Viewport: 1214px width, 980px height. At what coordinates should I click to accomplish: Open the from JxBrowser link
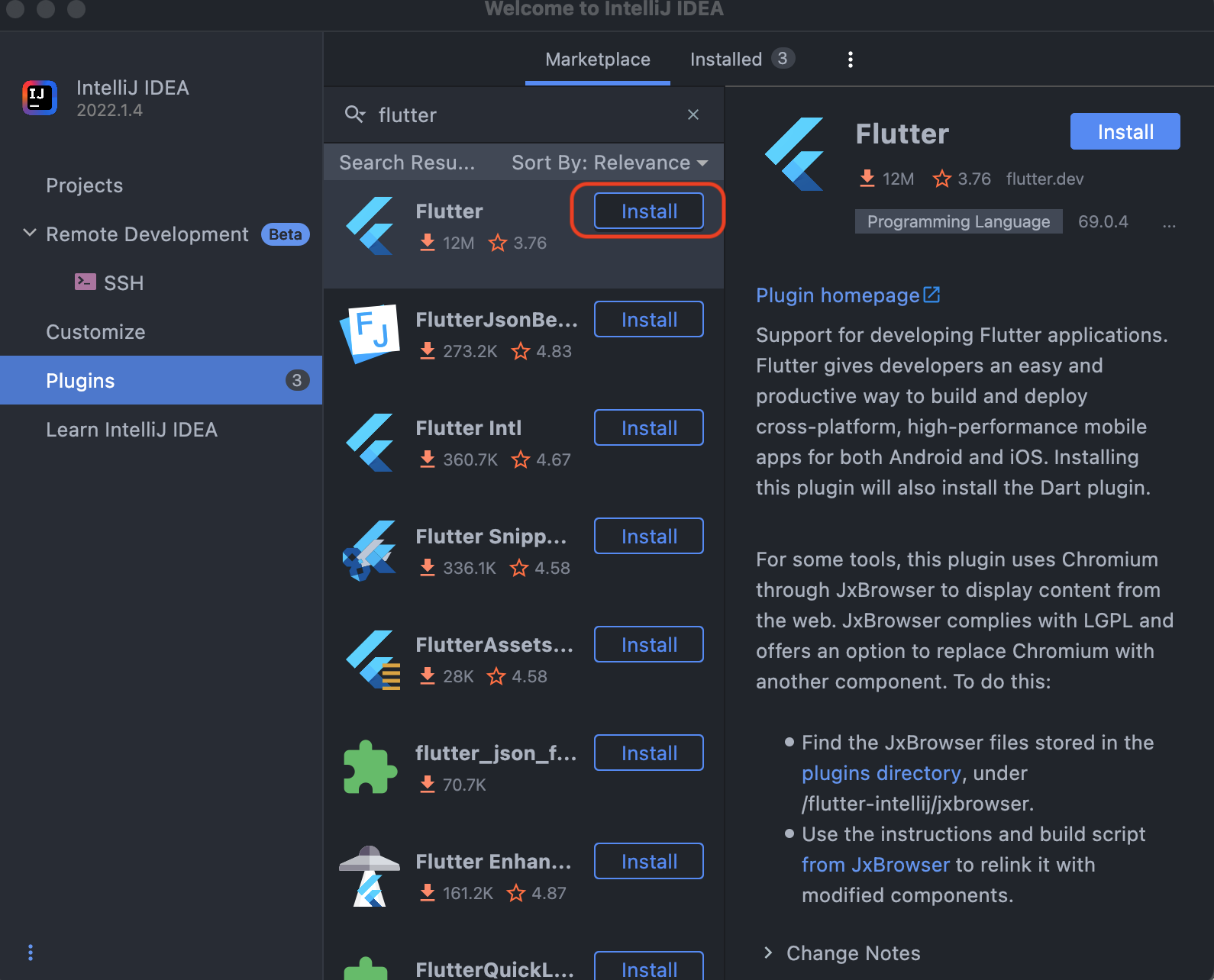click(876, 865)
